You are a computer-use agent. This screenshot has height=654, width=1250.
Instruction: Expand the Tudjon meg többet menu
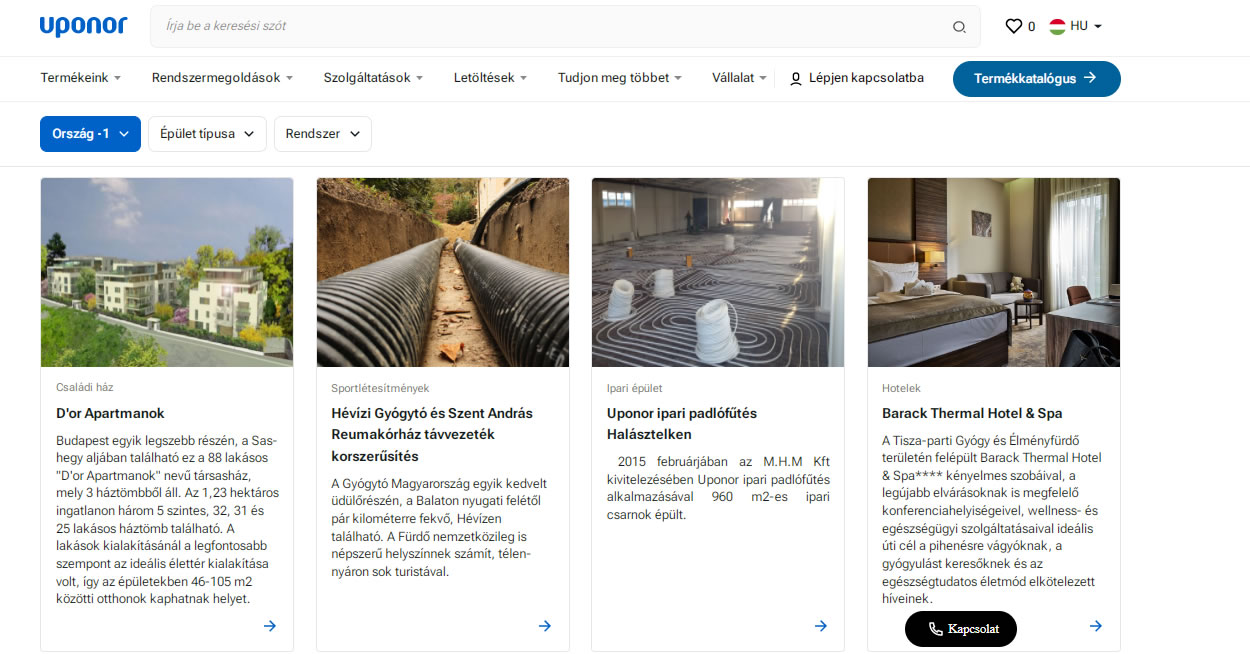point(620,77)
